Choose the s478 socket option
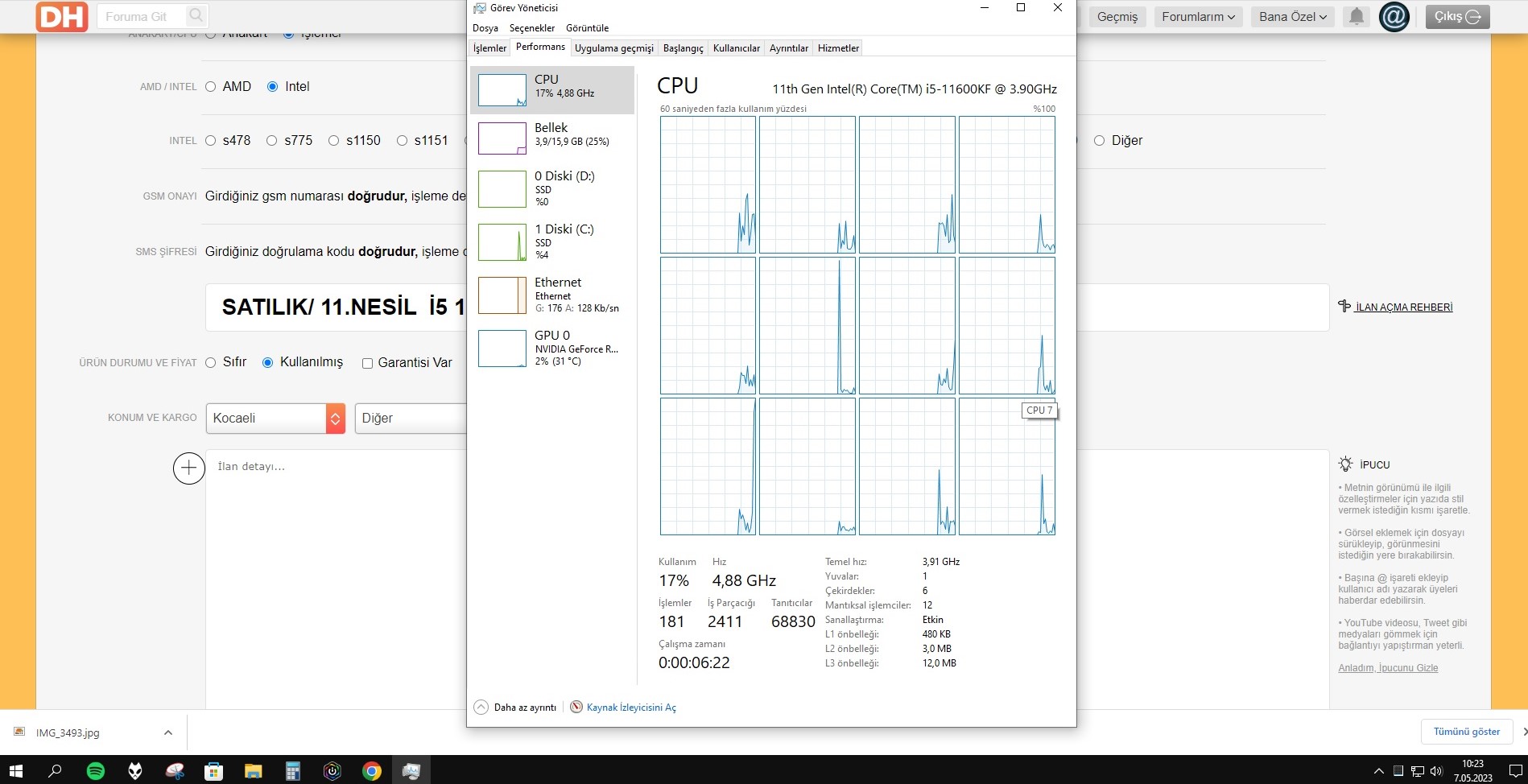Image resolution: width=1528 pixels, height=784 pixels. pos(210,140)
